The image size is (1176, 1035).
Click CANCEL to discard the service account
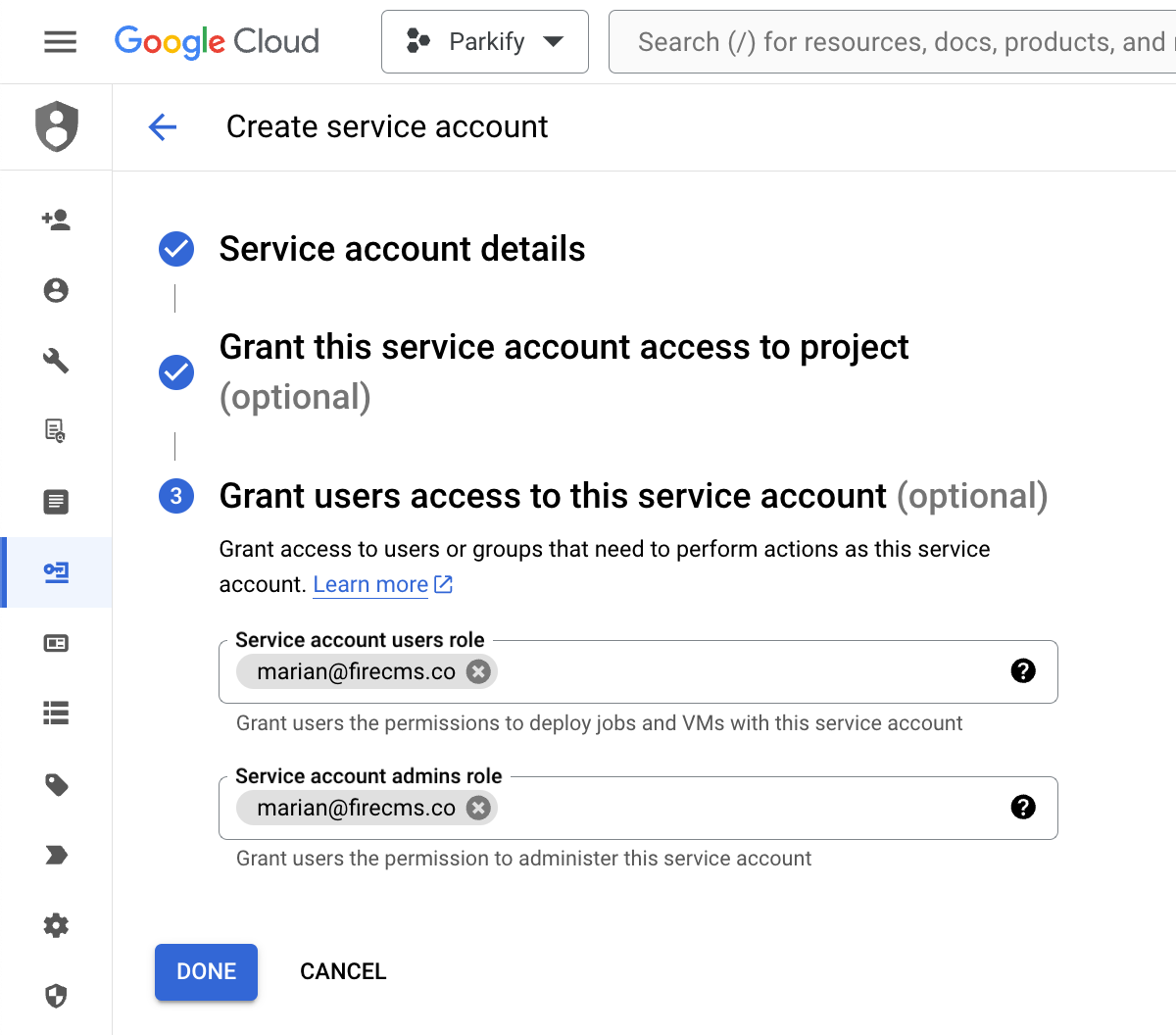(x=343, y=971)
